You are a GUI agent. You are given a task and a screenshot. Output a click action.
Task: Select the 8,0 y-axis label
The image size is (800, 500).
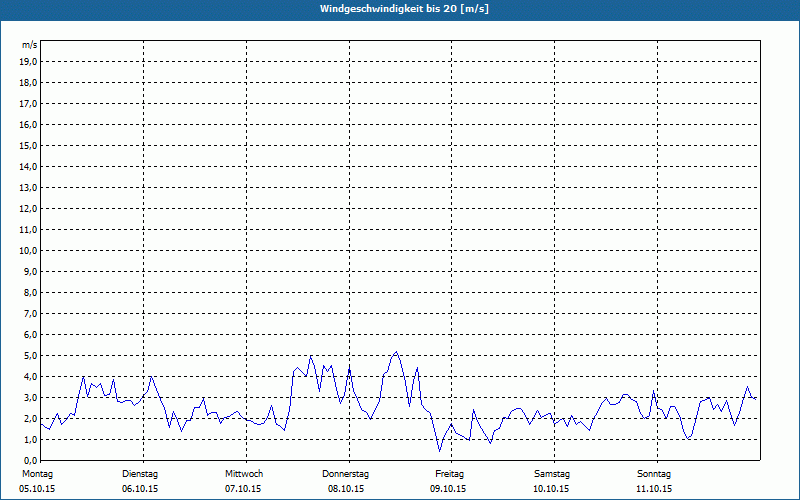click(x=30, y=292)
